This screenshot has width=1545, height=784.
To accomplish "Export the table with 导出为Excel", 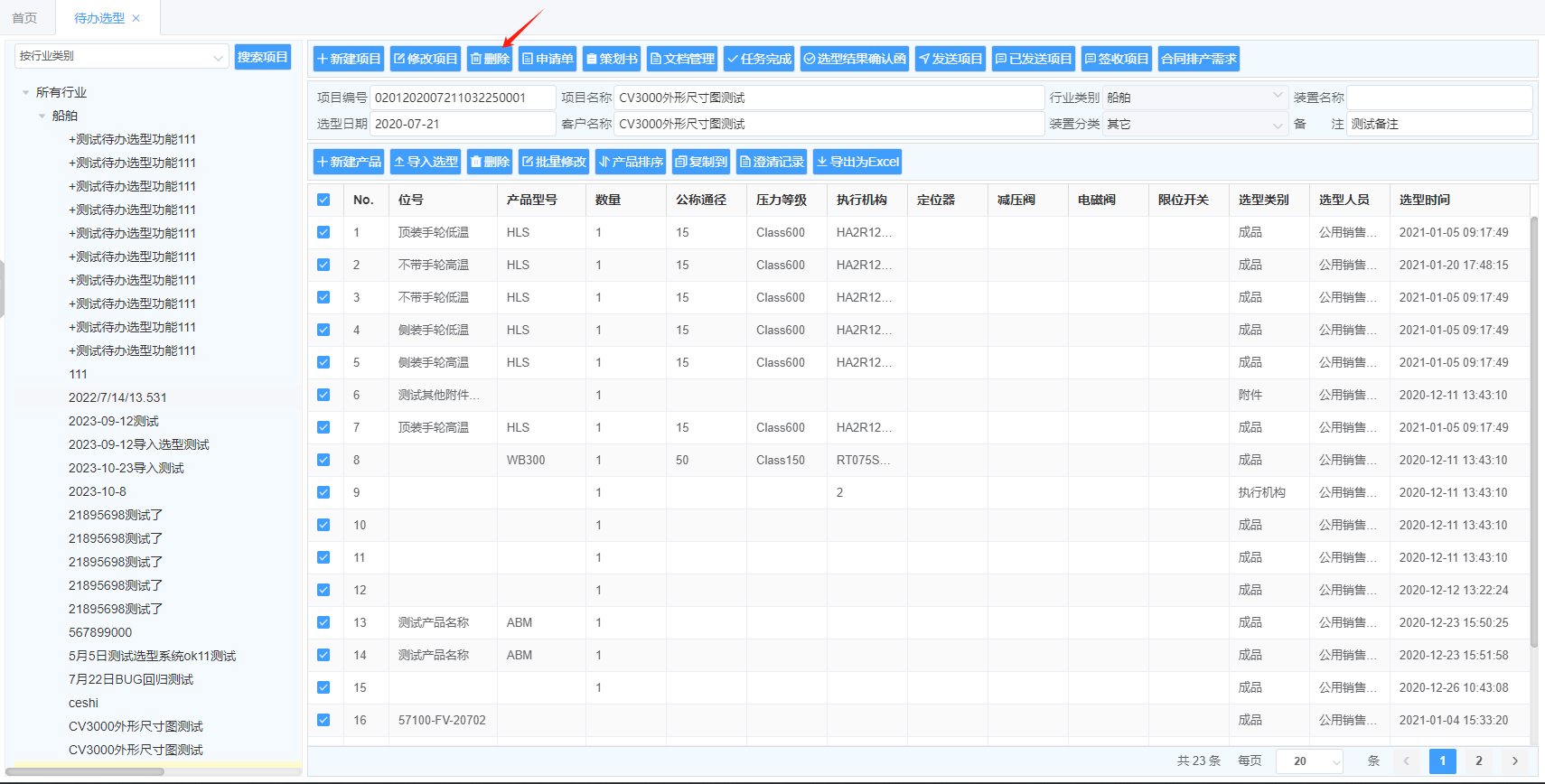I will pyautogui.click(x=857, y=162).
